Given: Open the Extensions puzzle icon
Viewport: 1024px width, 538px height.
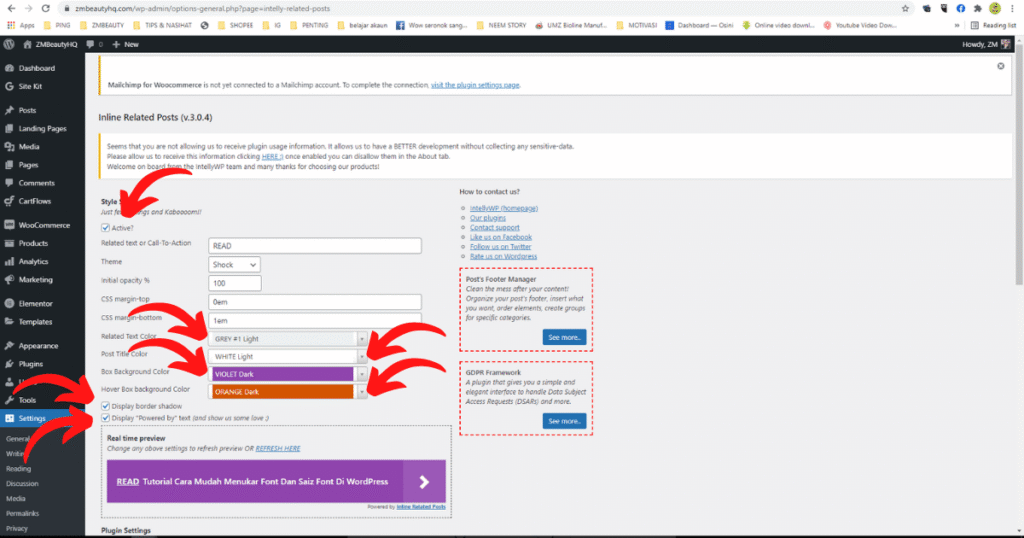Looking at the screenshot, I should (x=978, y=8).
